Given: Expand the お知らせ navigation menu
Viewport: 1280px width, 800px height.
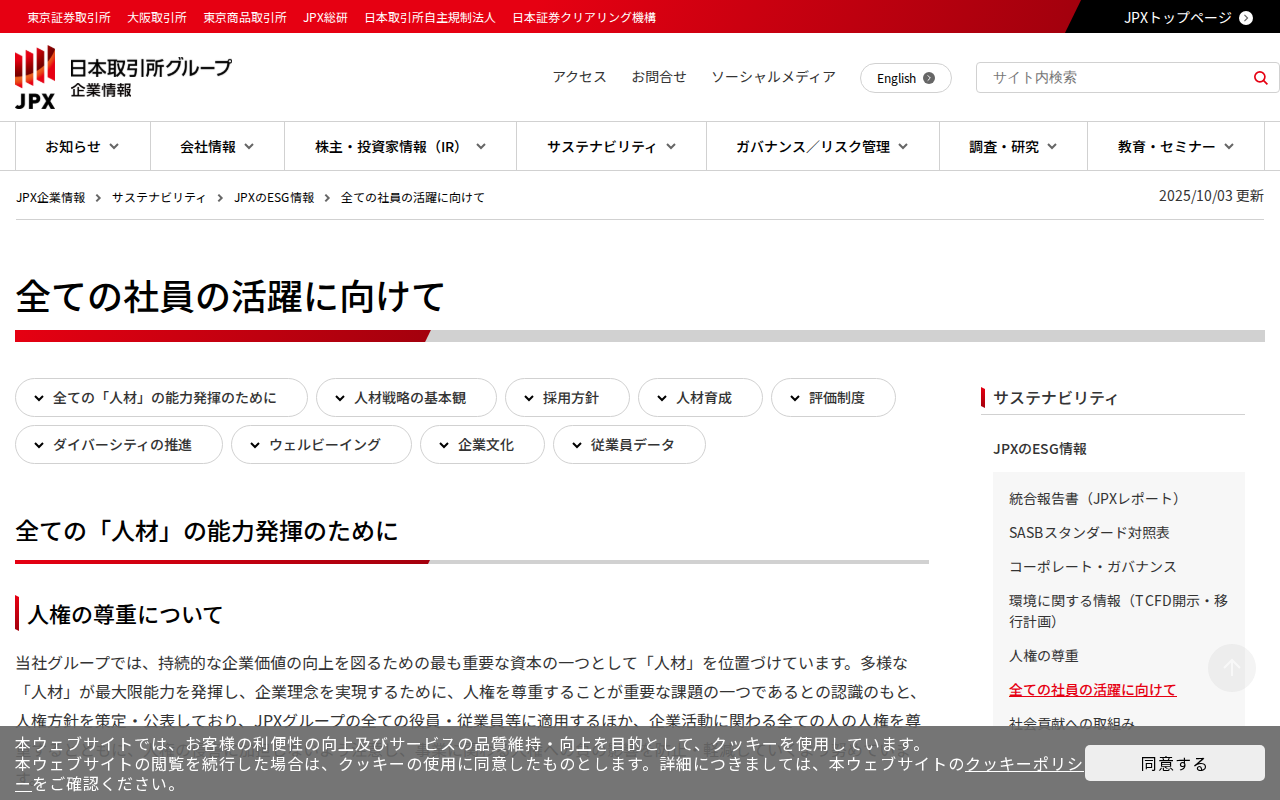Looking at the screenshot, I should pyautogui.click(x=82, y=147).
